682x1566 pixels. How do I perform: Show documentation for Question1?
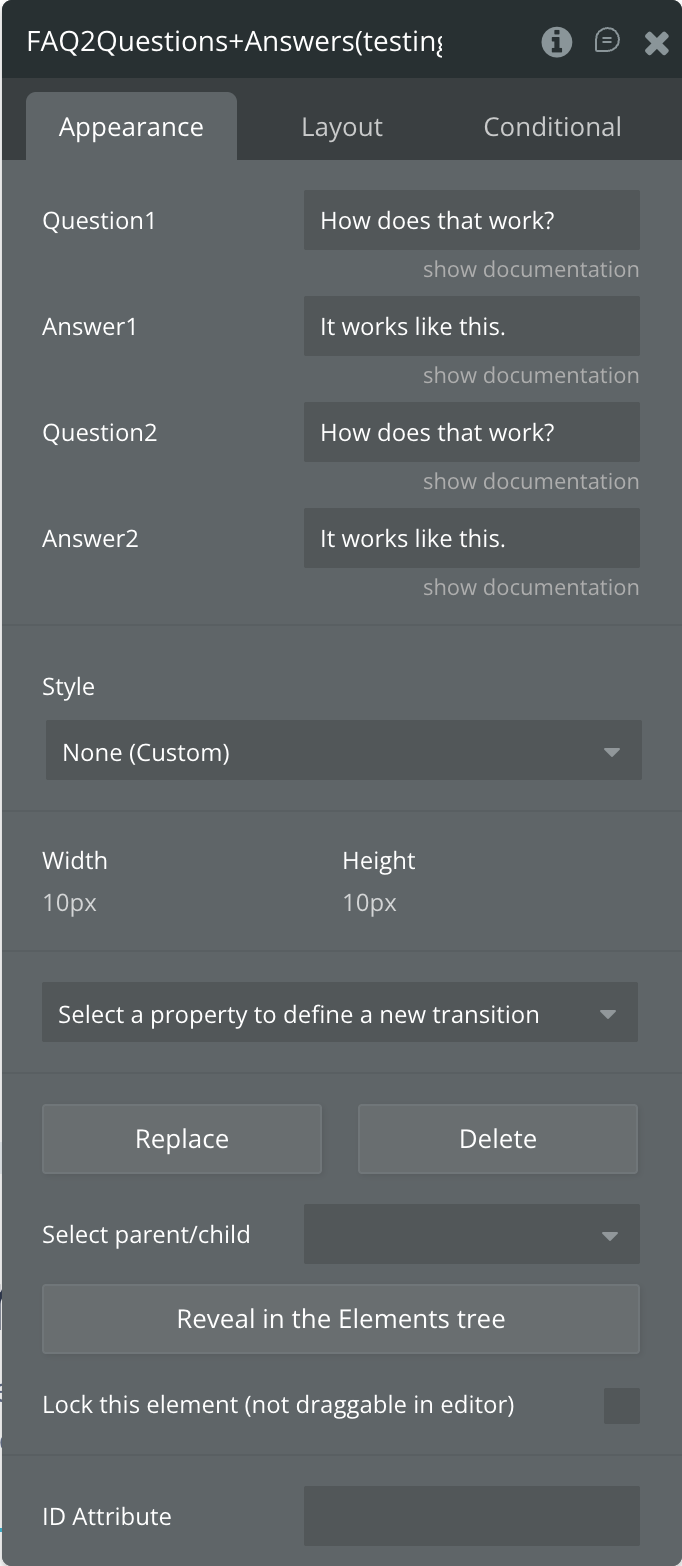pyautogui.click(x=530, y=269)
